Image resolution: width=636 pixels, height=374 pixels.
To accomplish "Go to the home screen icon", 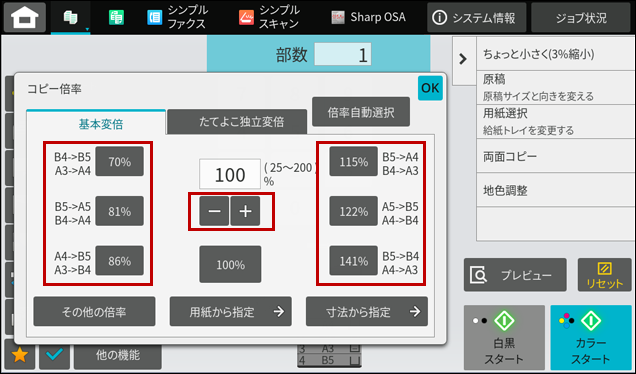I will tap(25, 17).
